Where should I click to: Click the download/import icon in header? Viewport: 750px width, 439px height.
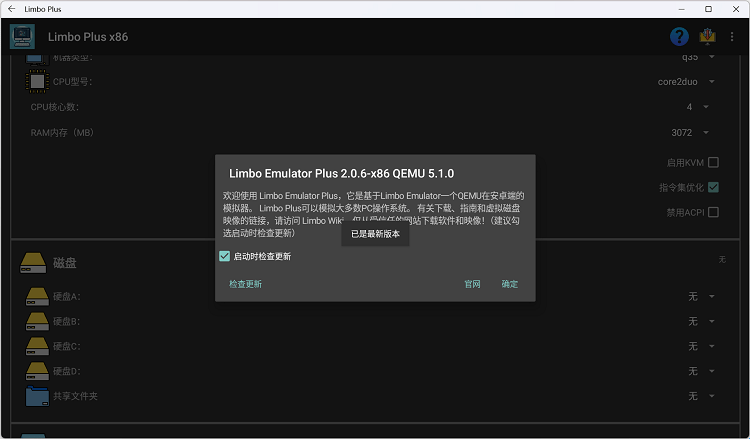(707, 36)
